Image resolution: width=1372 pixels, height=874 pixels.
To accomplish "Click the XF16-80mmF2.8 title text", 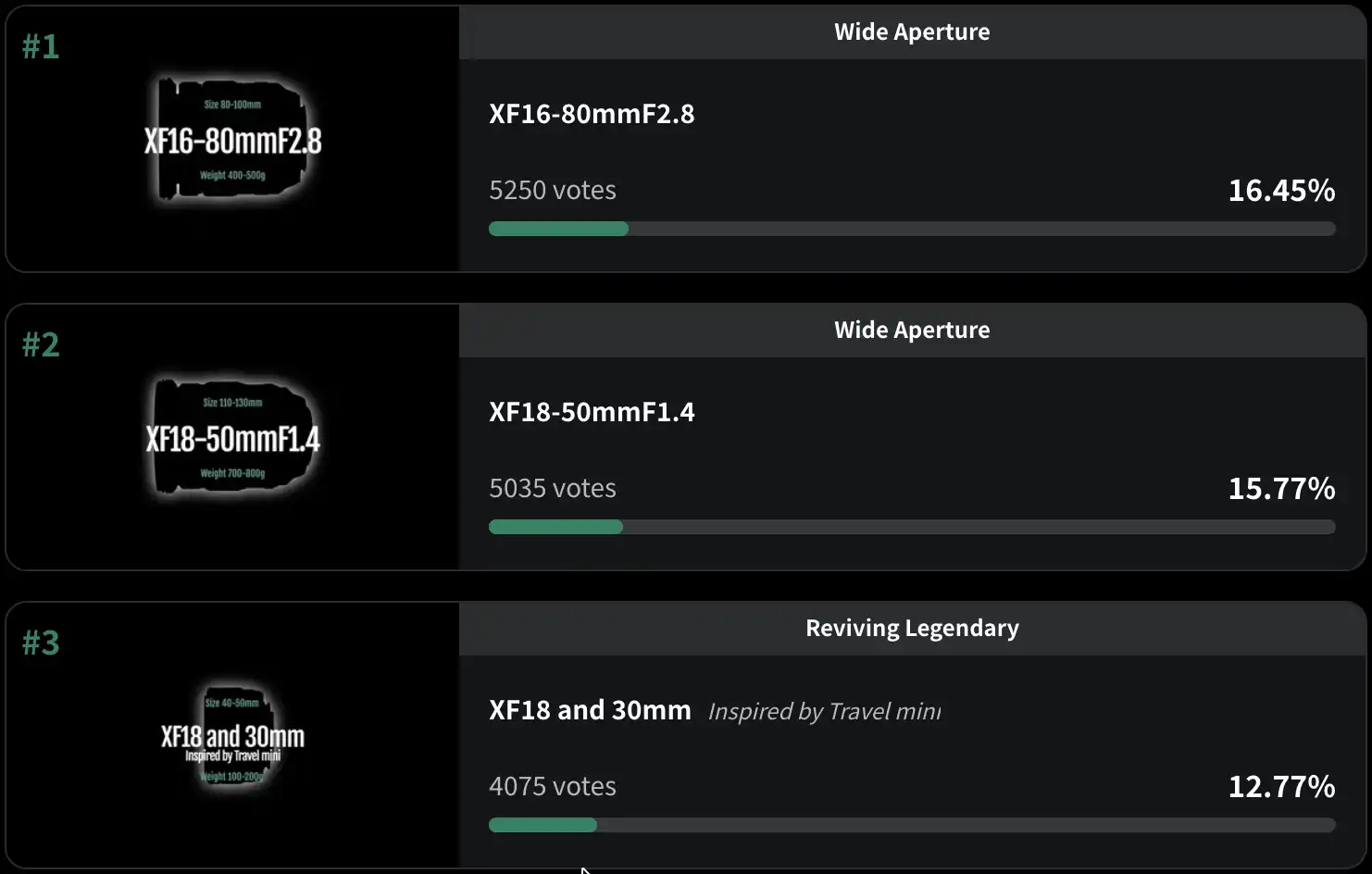I will 592,114.
